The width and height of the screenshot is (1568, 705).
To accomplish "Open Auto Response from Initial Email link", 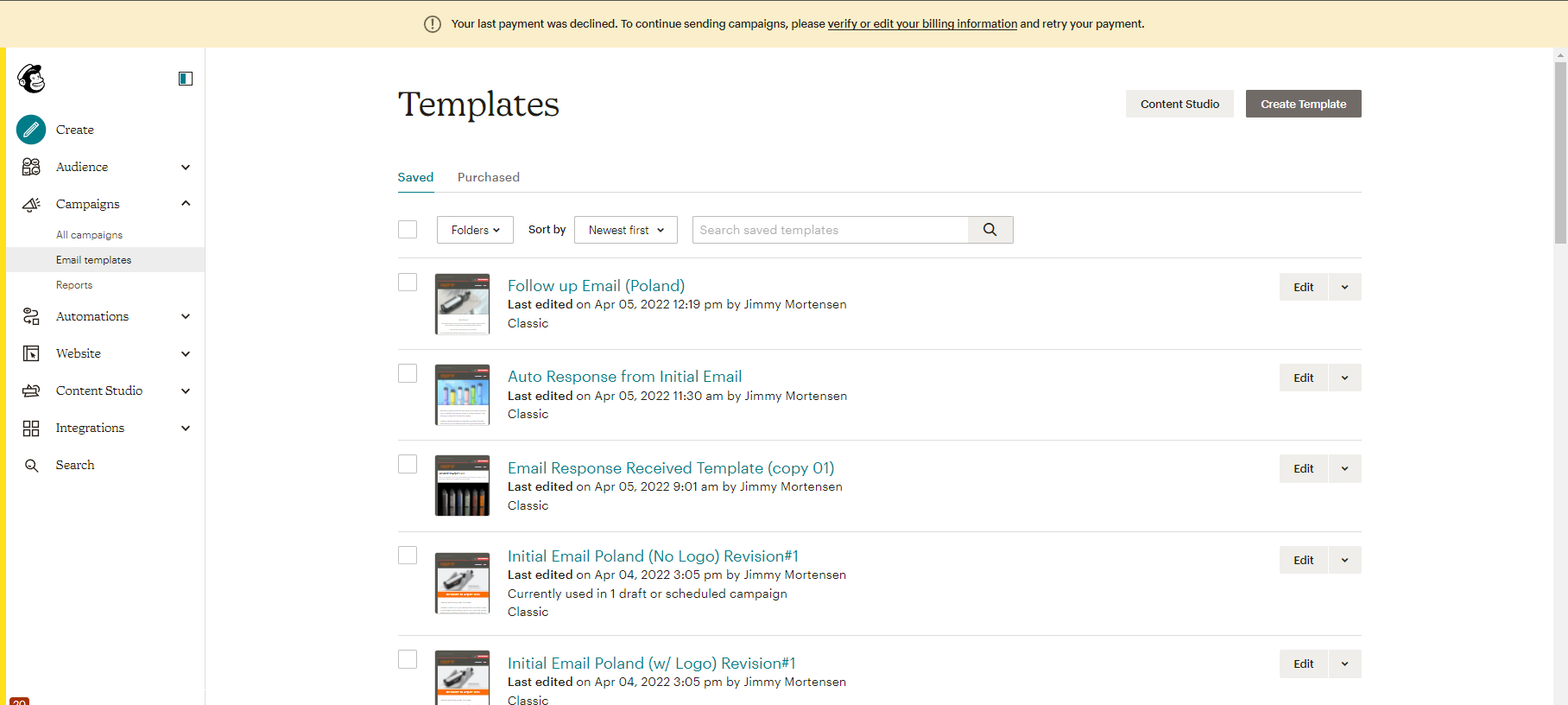I will (624, 377).
